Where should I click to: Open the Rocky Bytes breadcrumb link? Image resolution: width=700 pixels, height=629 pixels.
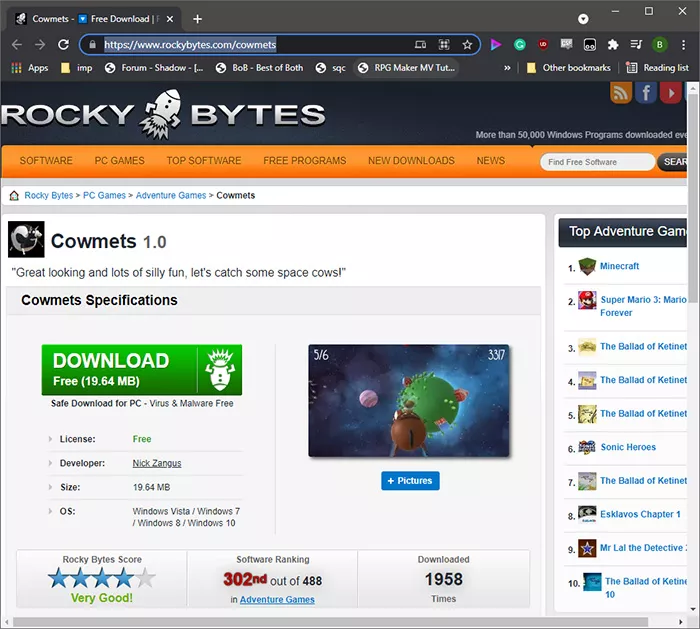(49, 196)
